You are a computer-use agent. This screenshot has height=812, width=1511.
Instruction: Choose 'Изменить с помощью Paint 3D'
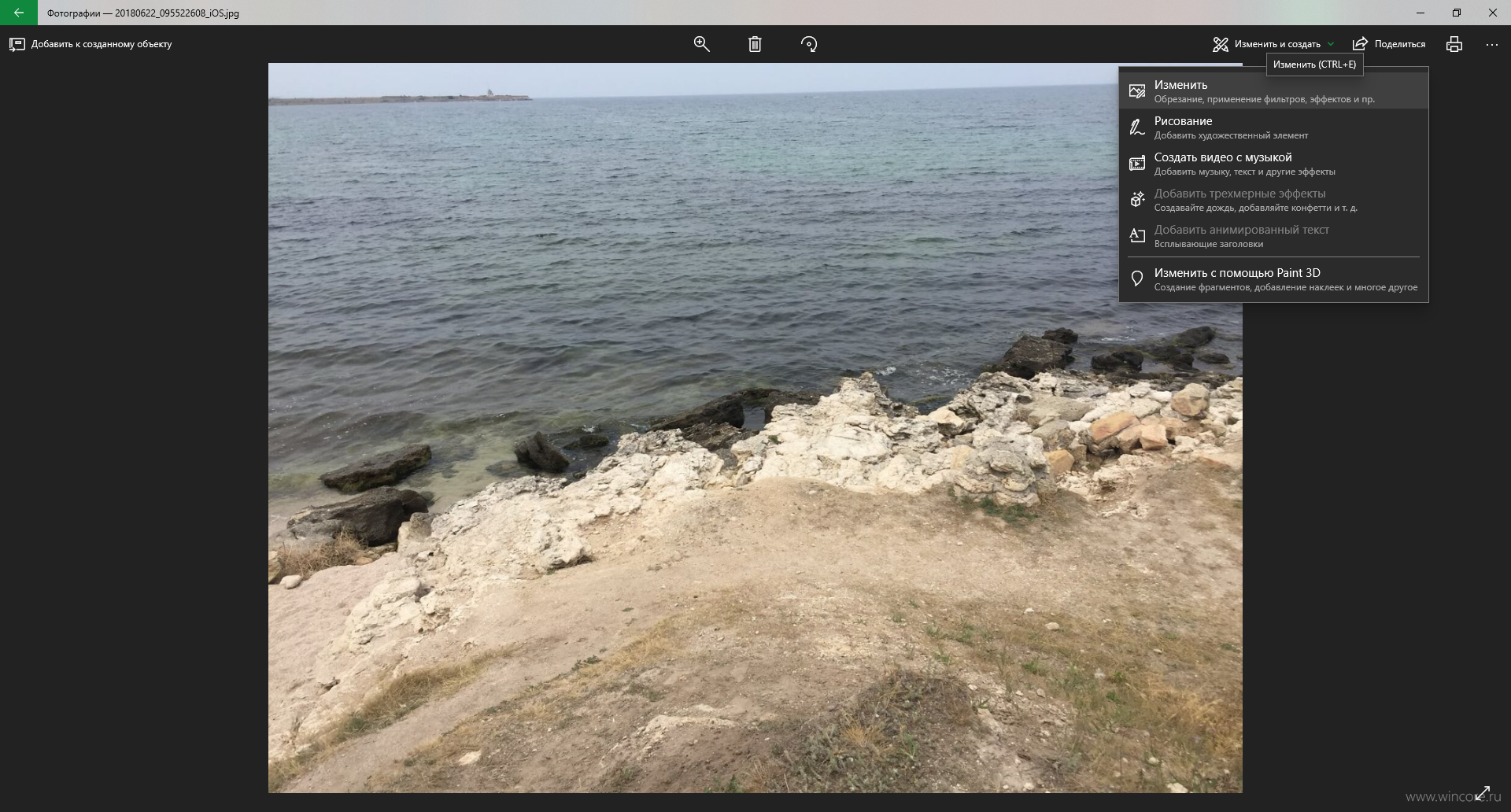tap(1273, 279)
